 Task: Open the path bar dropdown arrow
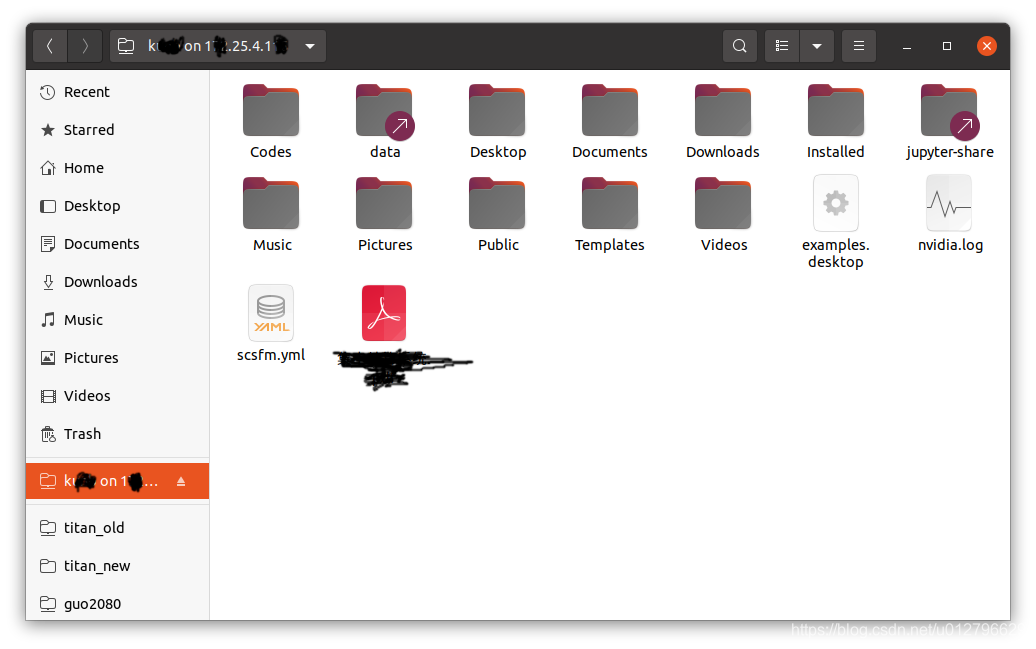coord(309,45)
